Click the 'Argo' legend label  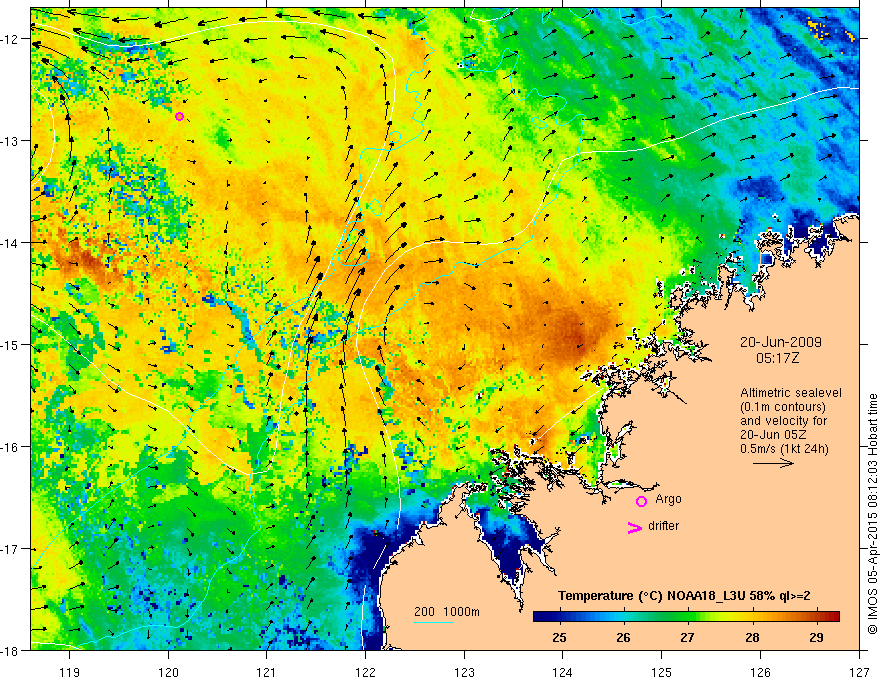point(668,499)
